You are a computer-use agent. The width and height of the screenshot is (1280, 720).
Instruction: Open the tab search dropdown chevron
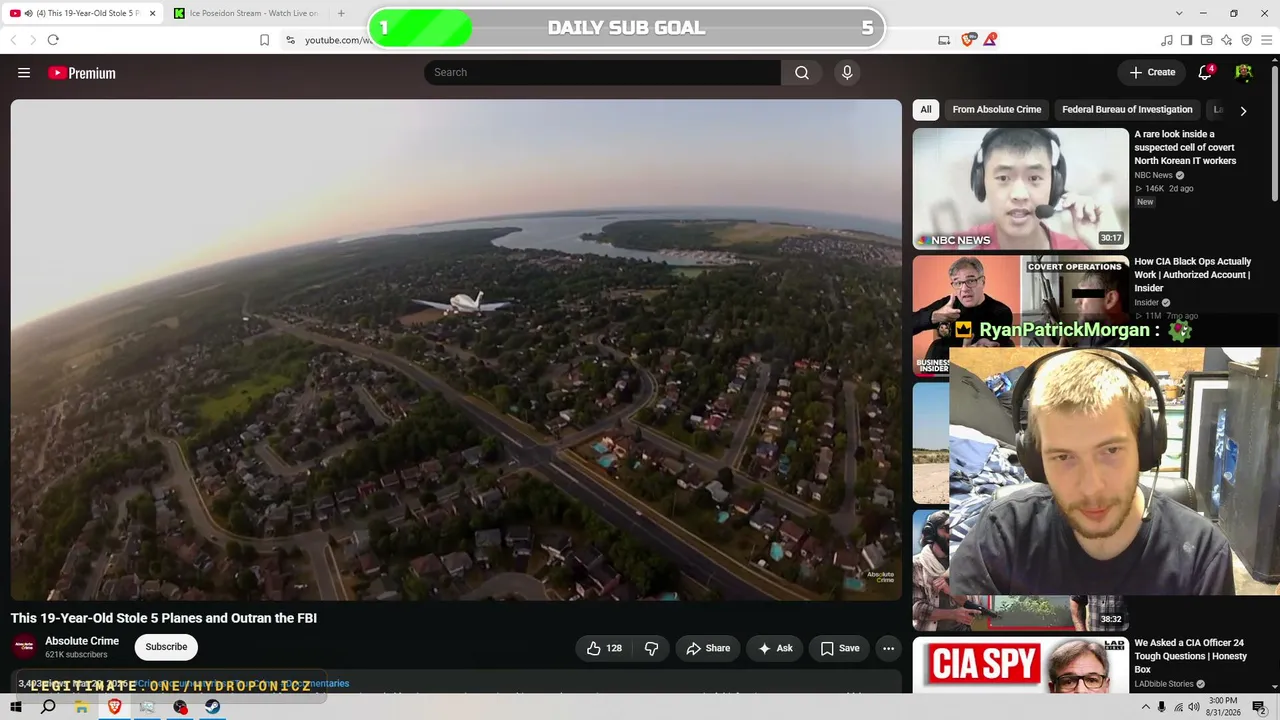[1179, 13]
